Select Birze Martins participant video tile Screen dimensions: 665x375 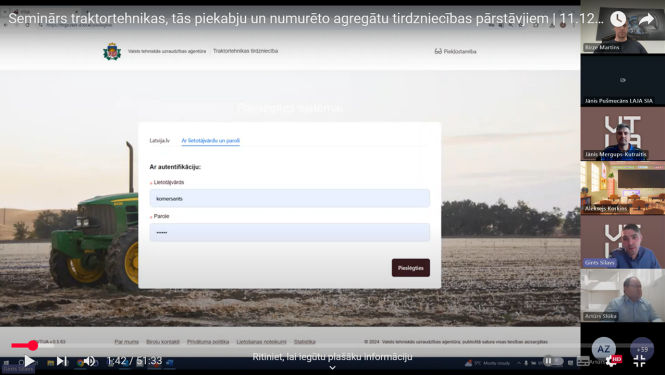623,28
